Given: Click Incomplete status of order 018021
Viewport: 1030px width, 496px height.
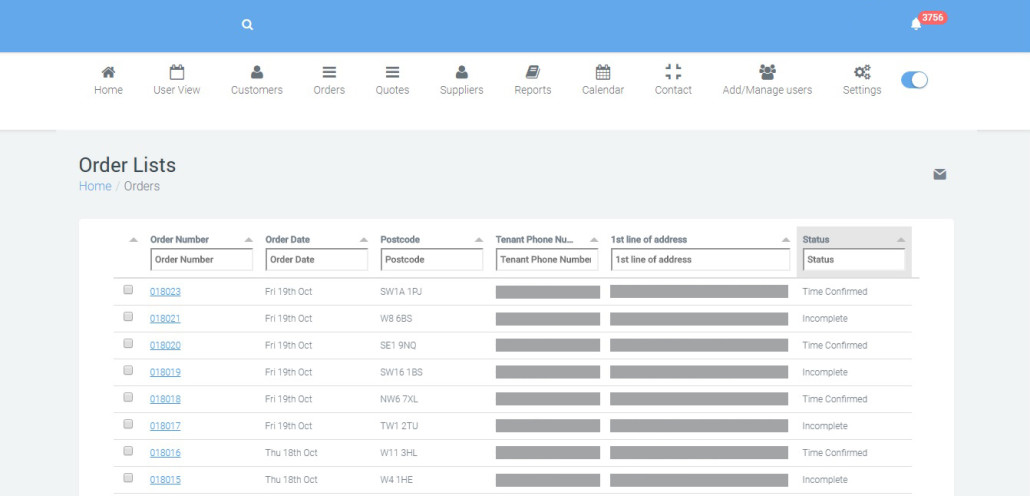Looking at the screenshot, I should pyautogui.click(x=825, y=319).
